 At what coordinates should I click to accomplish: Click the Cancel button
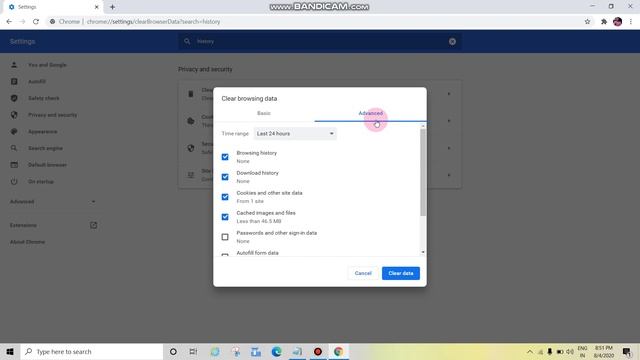[x=363, y=273]
